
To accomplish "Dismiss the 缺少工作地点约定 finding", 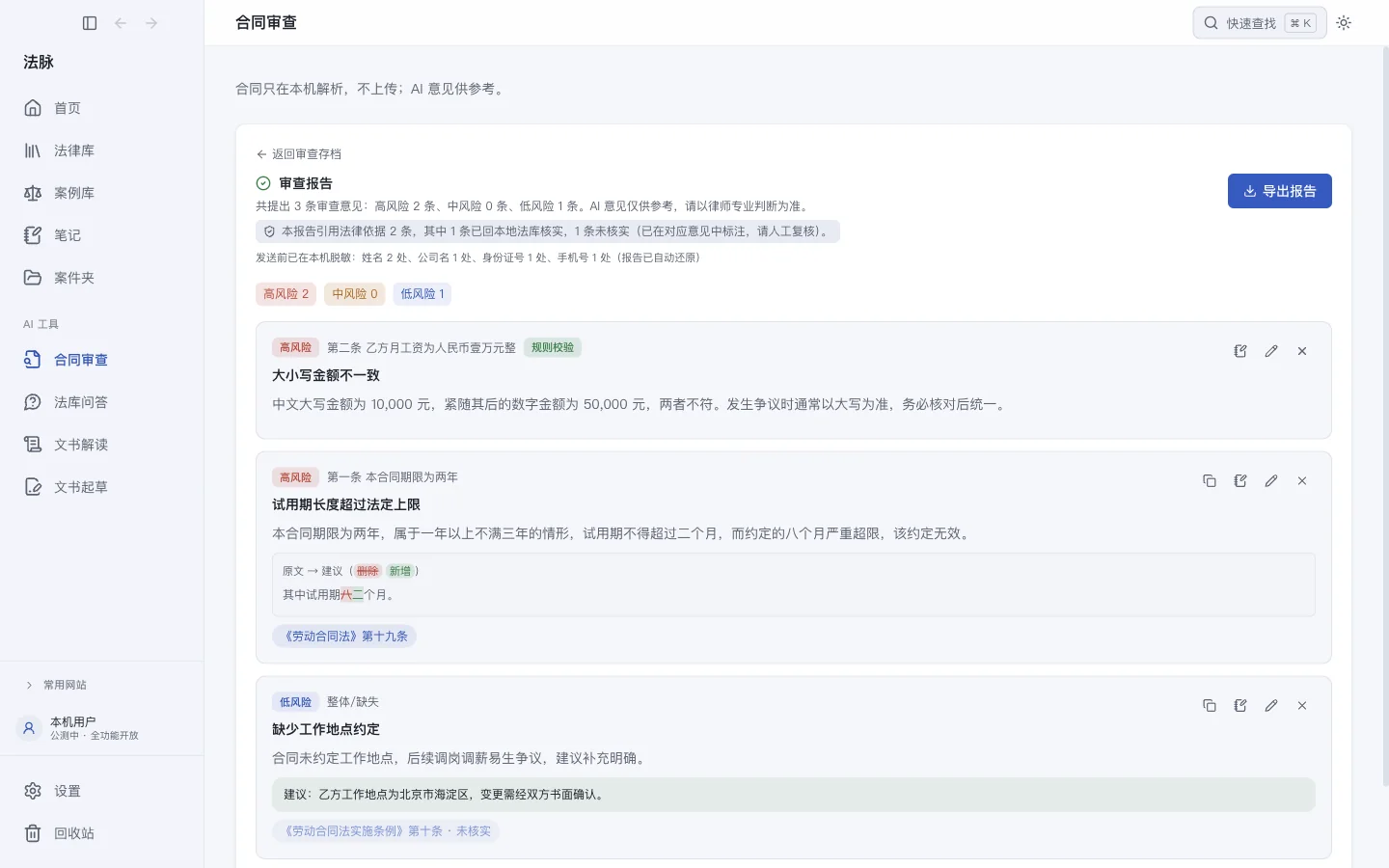I will coord(1302,706).
